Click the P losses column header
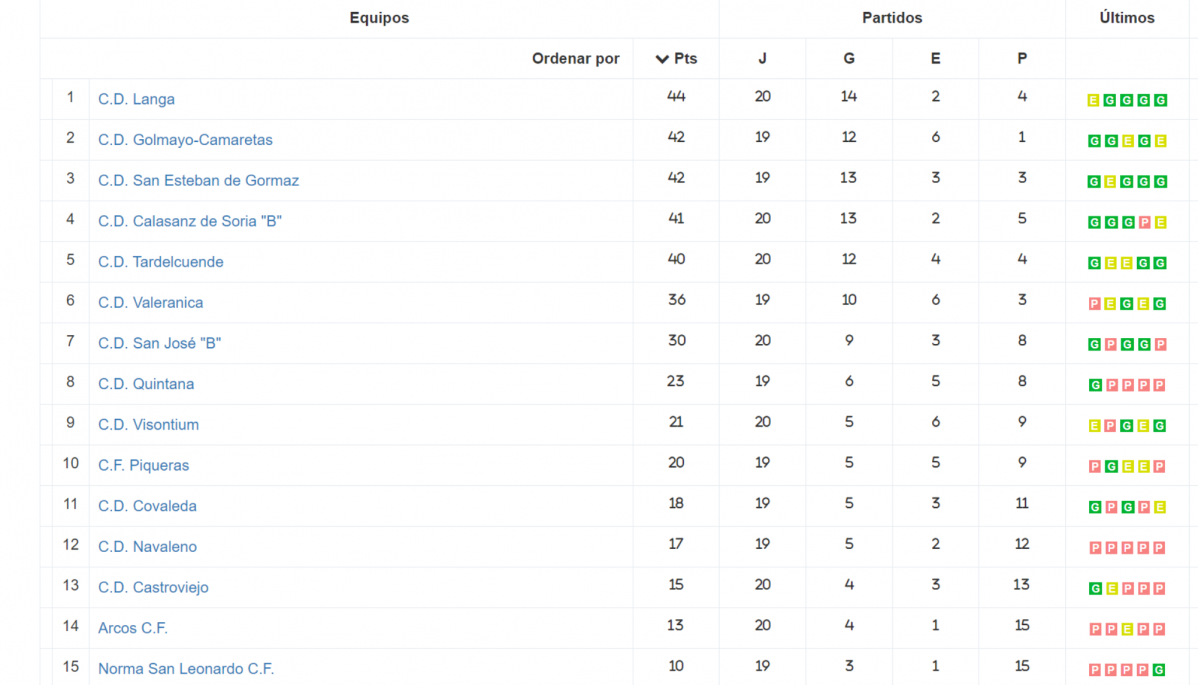Image resolution: width=1198 pixels, height=685 pixels. point(1021,59)
